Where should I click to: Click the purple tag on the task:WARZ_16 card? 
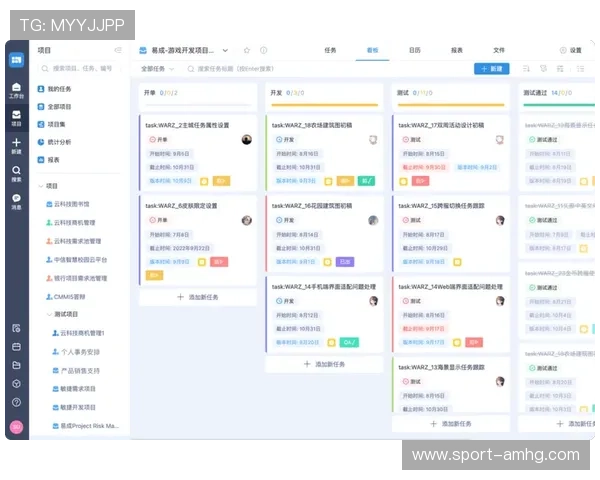point(345,262)
